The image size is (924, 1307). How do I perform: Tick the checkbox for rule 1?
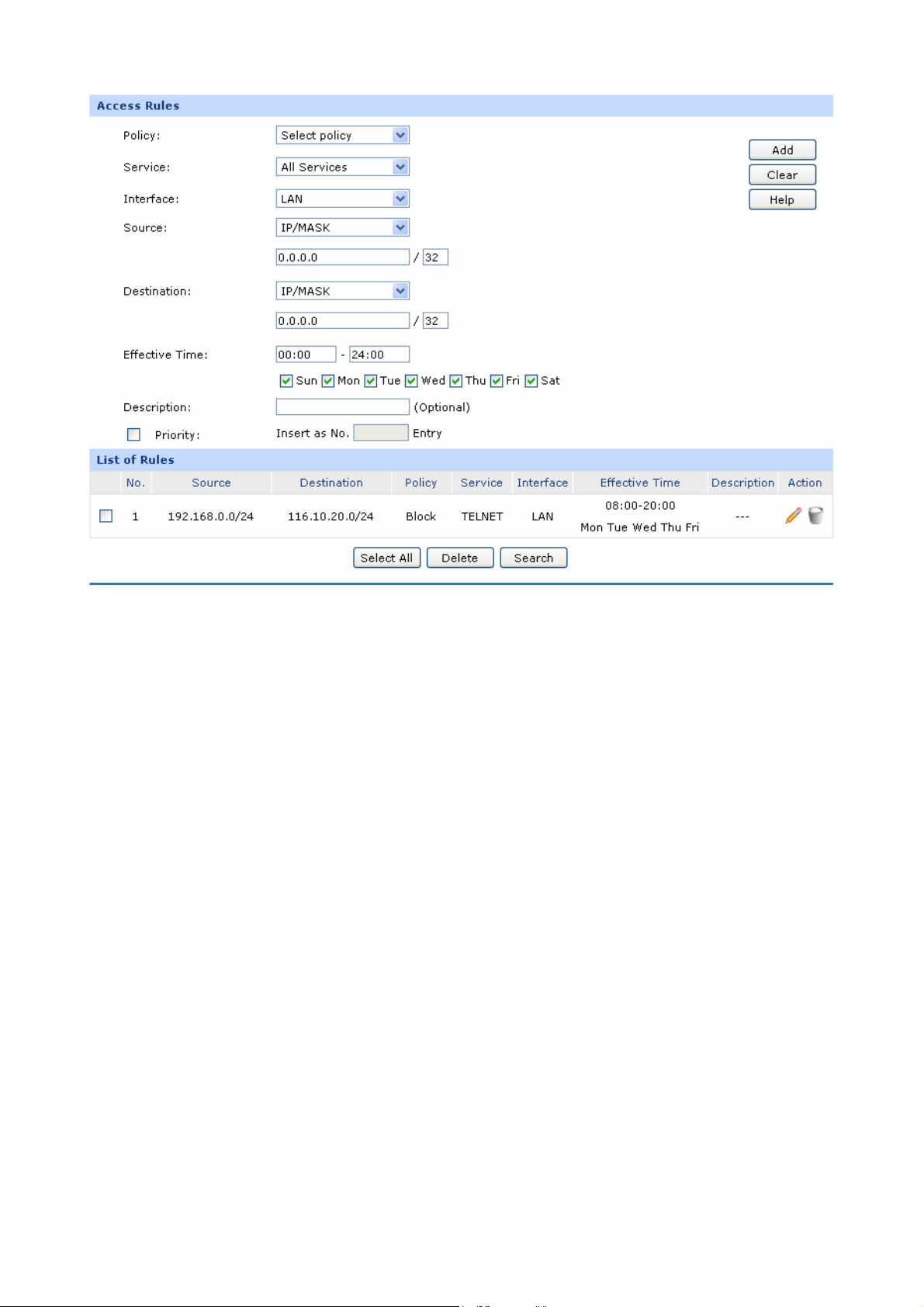[x=106, y=516]
